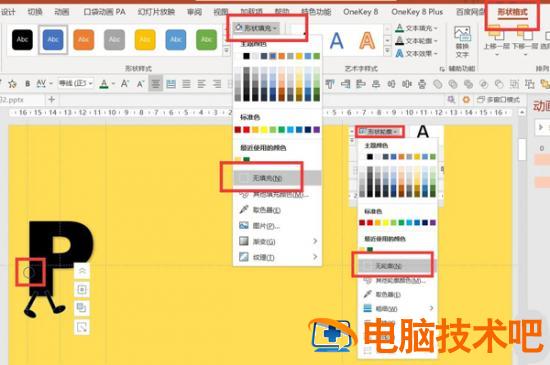Open the 形状填充 Shape Fill dropdown

coord(256,28)
